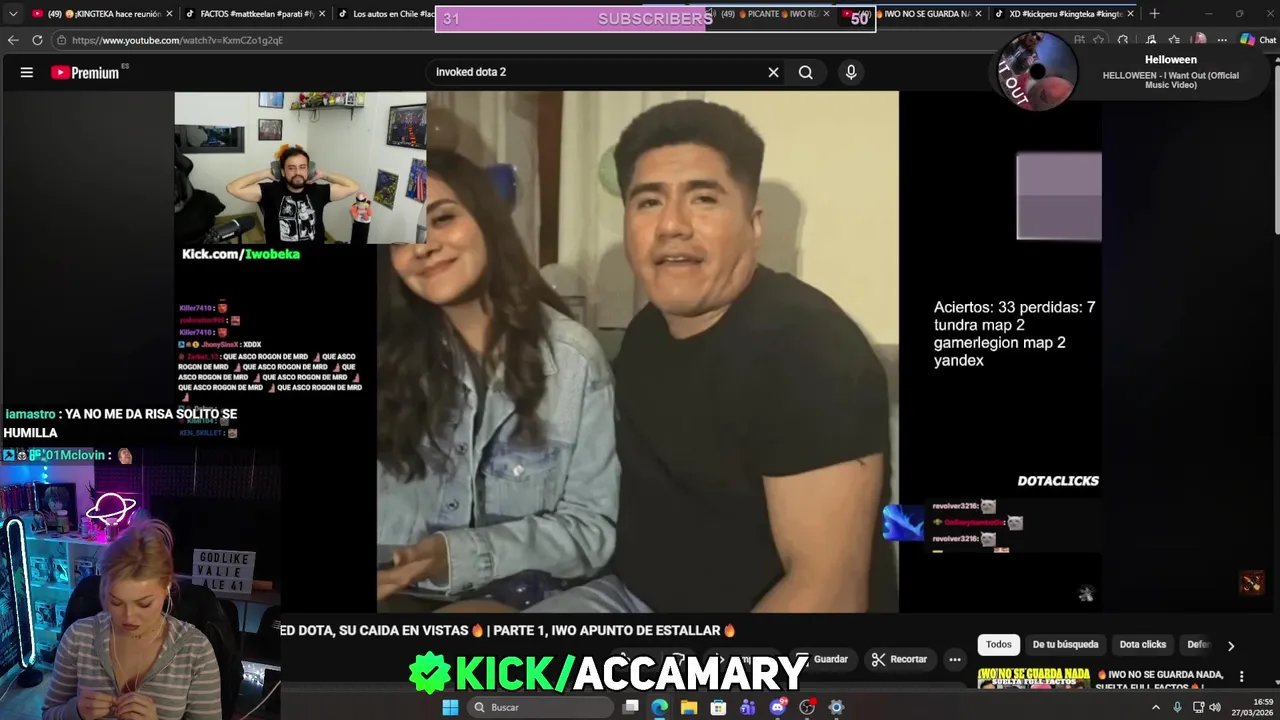Switch to the 'Los autos en Chile' tab

click(385, 14)
